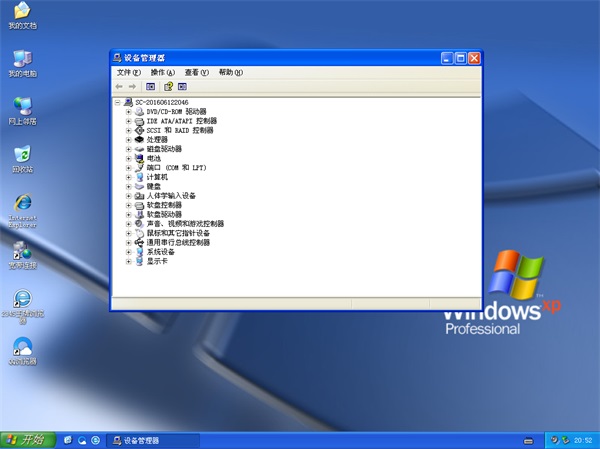This screenshot has width=600, height=449.
Task: Open 我的文档 desktop icon
Action: pos(22,13)
